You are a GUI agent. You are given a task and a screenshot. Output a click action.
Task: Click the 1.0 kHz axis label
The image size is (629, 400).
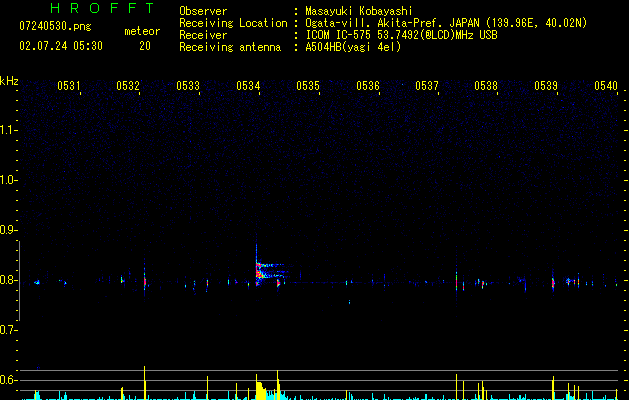tap(8, 180)
